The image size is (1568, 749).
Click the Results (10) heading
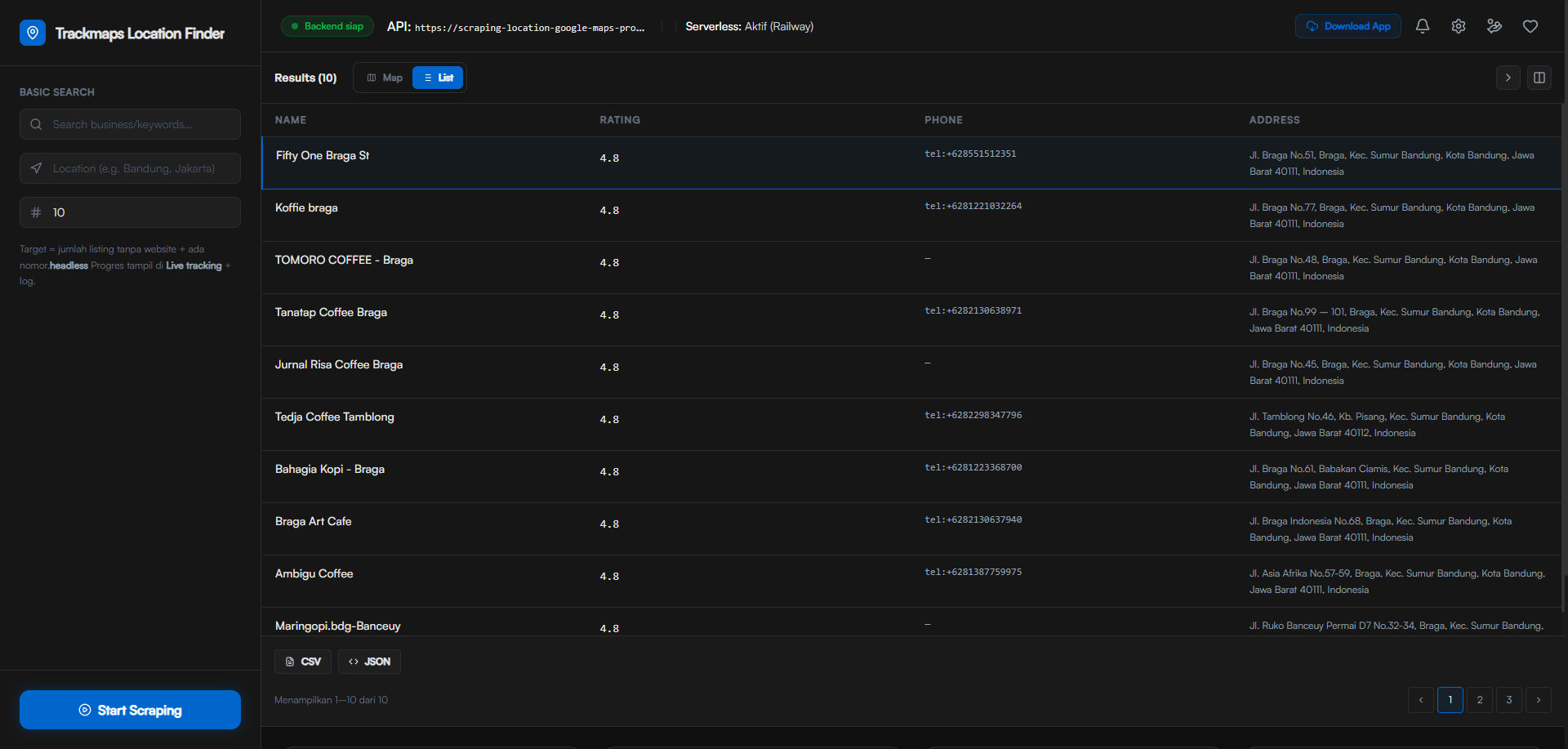tap(305, 78)
